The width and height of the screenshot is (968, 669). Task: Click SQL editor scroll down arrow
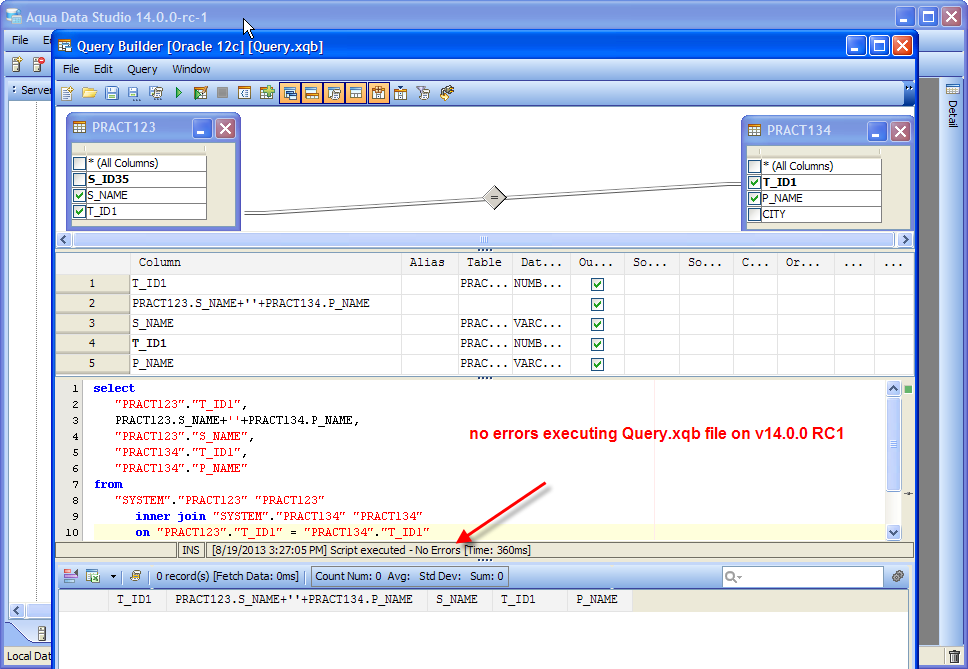point(893,532)
